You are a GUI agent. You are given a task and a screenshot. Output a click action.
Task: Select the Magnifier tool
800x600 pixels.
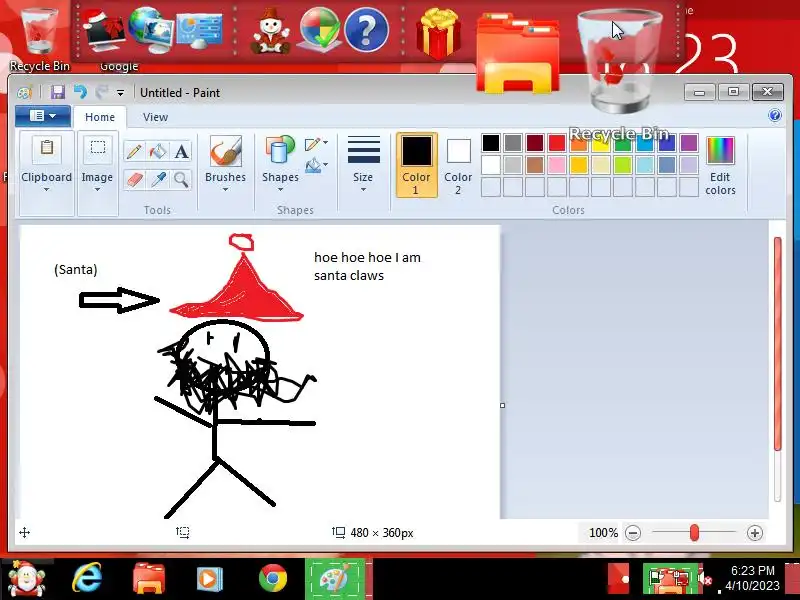pyautogui.click(x=181, y=179)
